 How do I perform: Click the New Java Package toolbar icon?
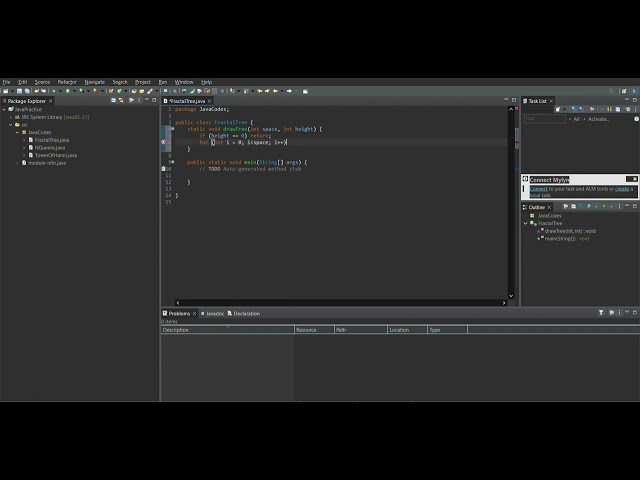click(111, 91)
